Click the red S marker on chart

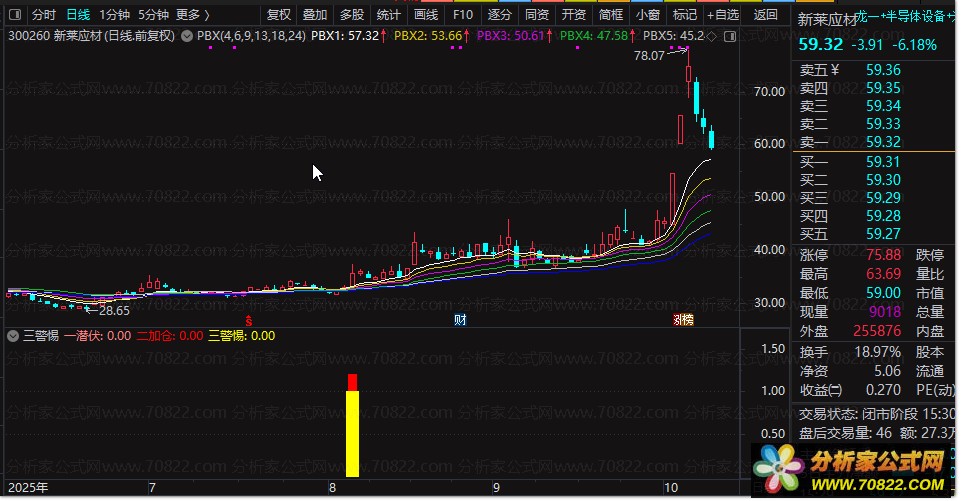click(248, 320)
